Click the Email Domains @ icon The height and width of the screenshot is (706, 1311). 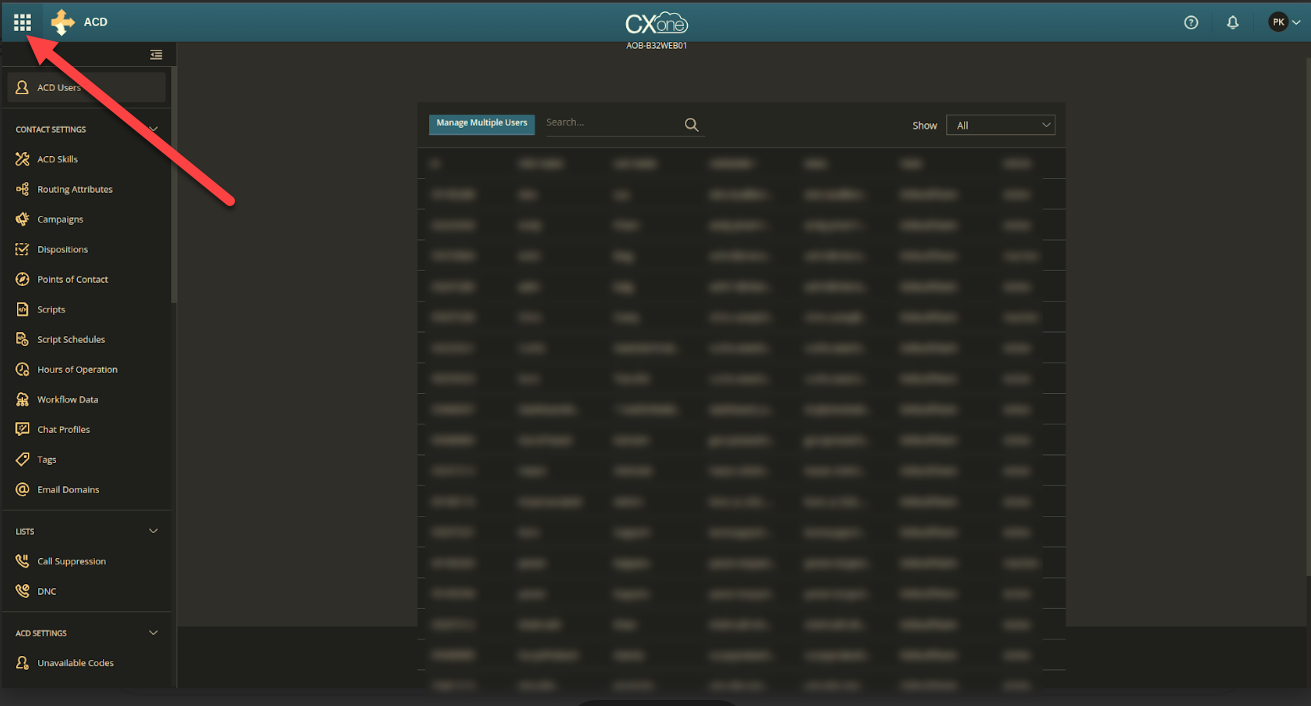(21, 489)
